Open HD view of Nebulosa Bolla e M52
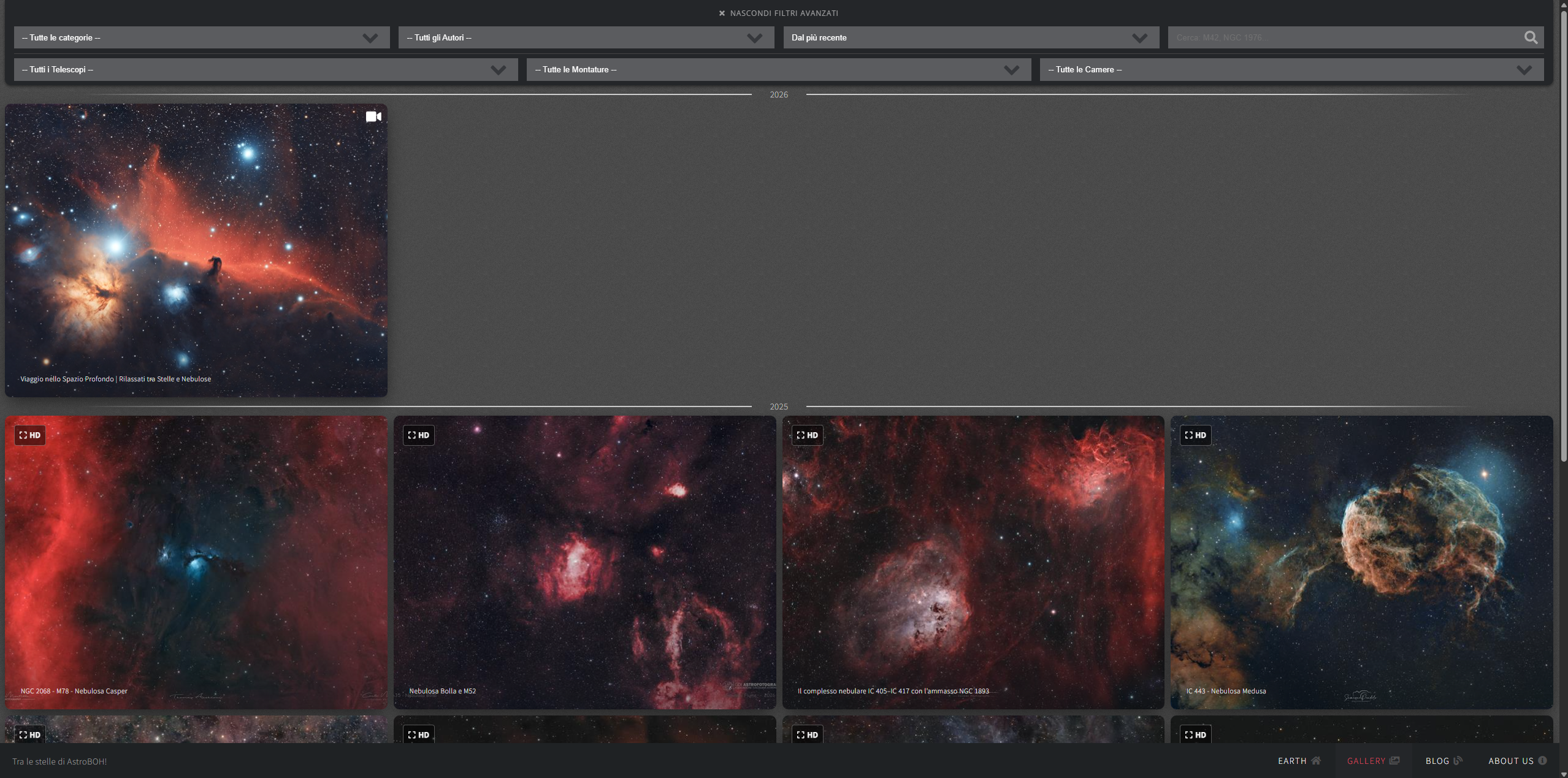This screenshot has width=1568, height=778. point(418,435)
